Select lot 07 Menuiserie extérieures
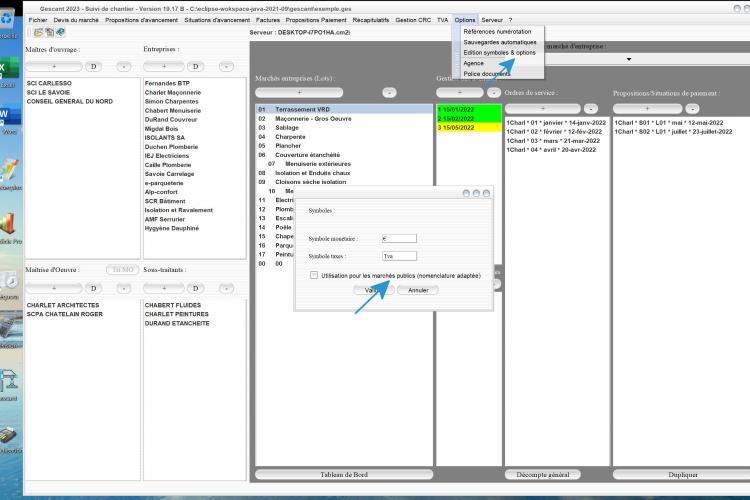750x500 pixels. [344, 164]
